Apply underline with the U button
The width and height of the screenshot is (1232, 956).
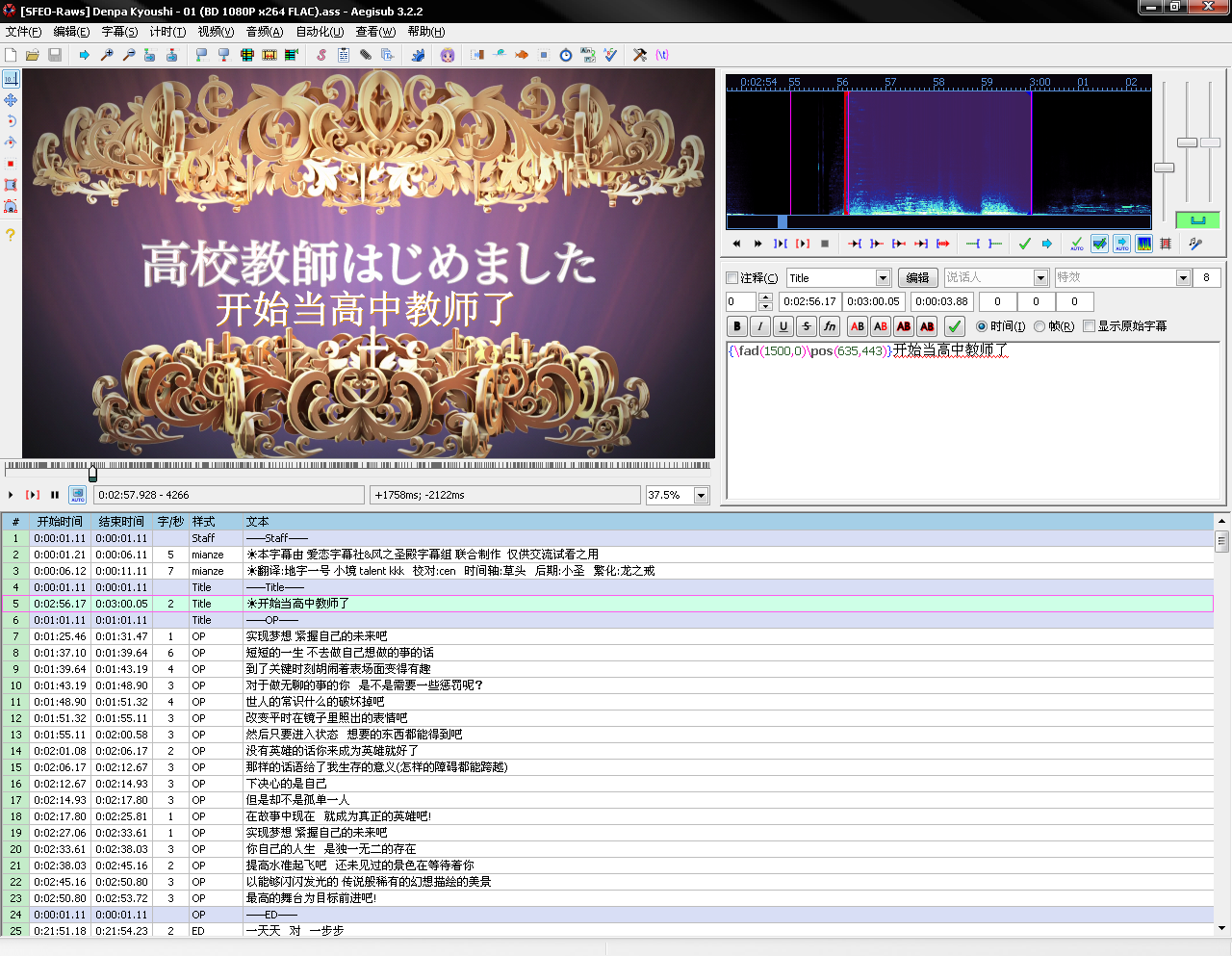coord(783,326)
